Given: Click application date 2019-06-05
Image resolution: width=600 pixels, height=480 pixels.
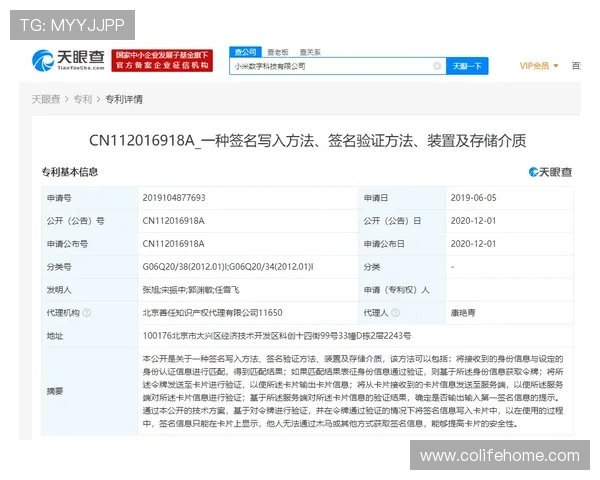Looking at the screenshot, I should tap(473, 198).
